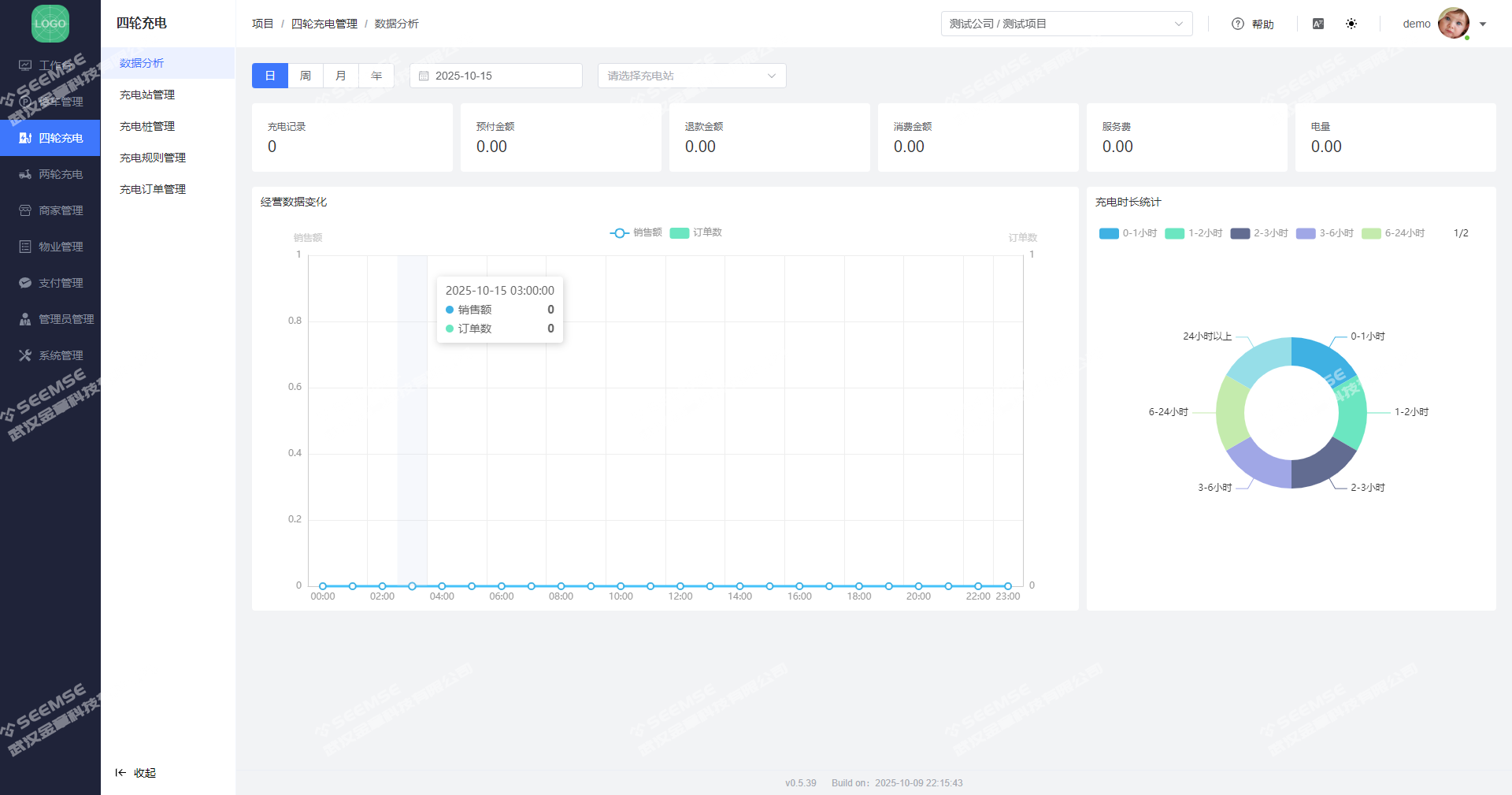Click the date field showing 2025-10-15

pos(496,76)
